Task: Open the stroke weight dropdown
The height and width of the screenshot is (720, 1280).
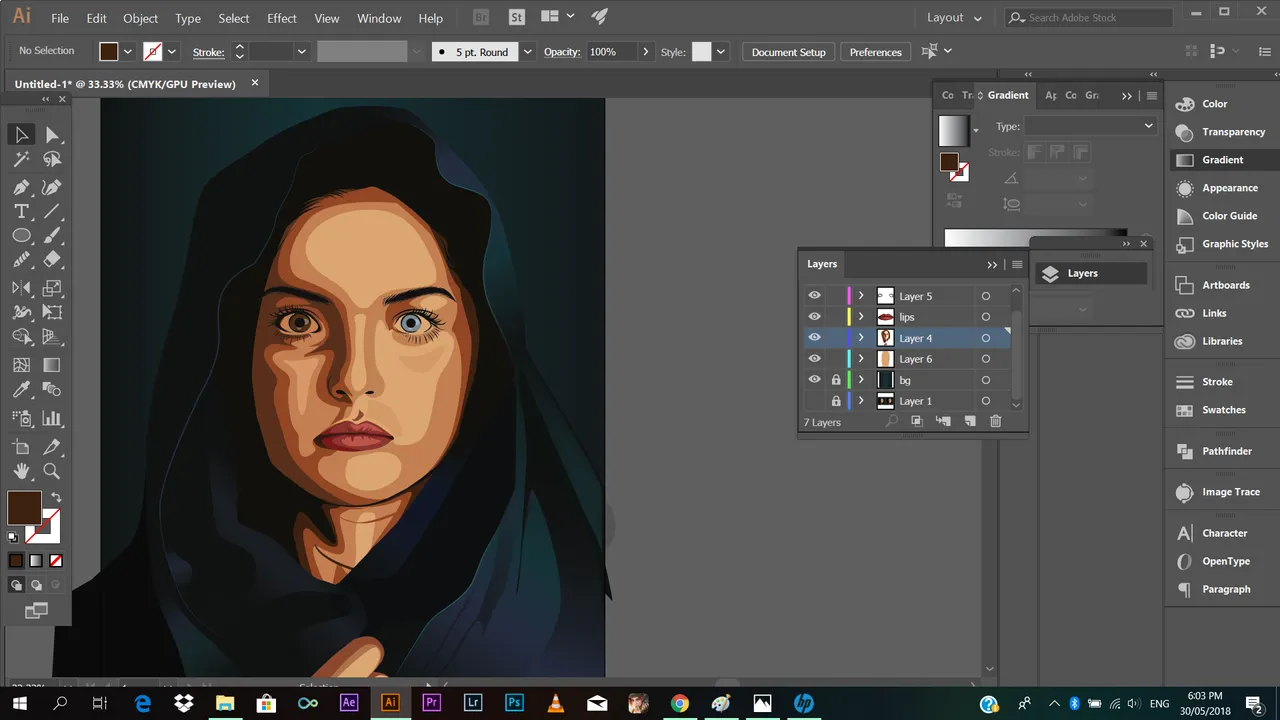Action: coord(301,52)
